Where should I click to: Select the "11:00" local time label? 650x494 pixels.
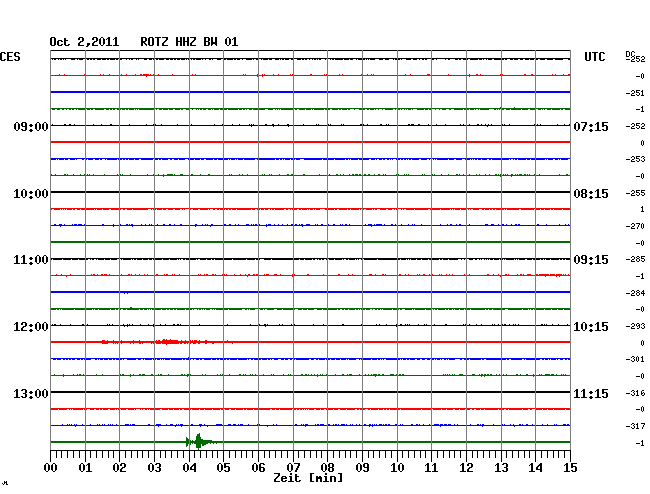(31, 260)
